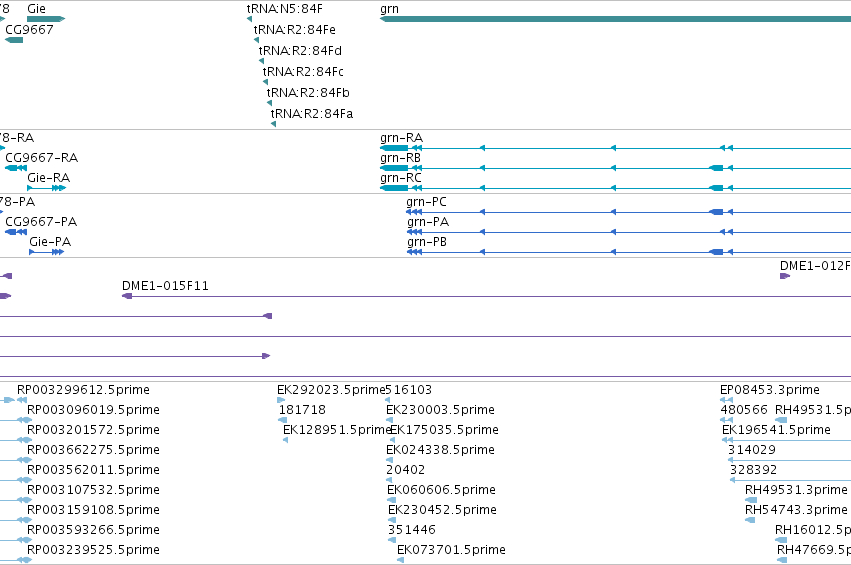Select RP003662275.5prime EST label
Viewport: 851px width, 565px height.
(x=93, y=450)
